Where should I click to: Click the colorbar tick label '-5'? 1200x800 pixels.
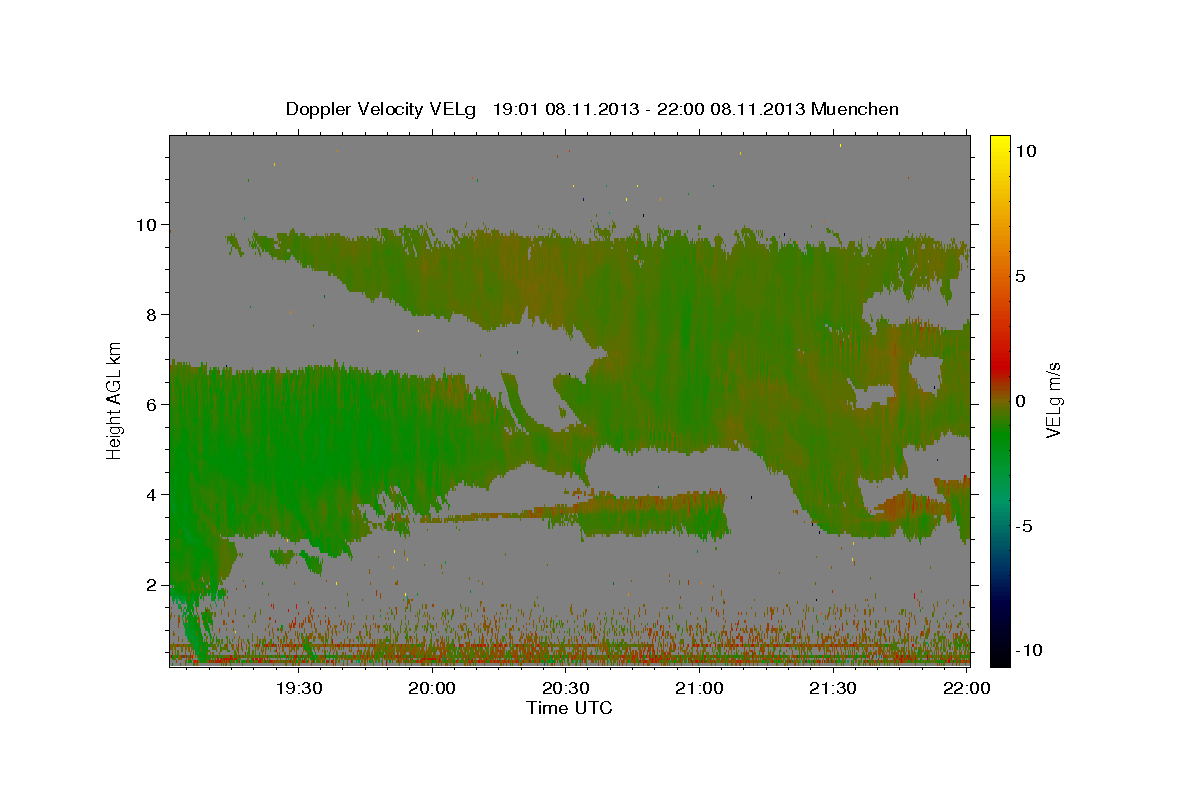point(1024,526)
